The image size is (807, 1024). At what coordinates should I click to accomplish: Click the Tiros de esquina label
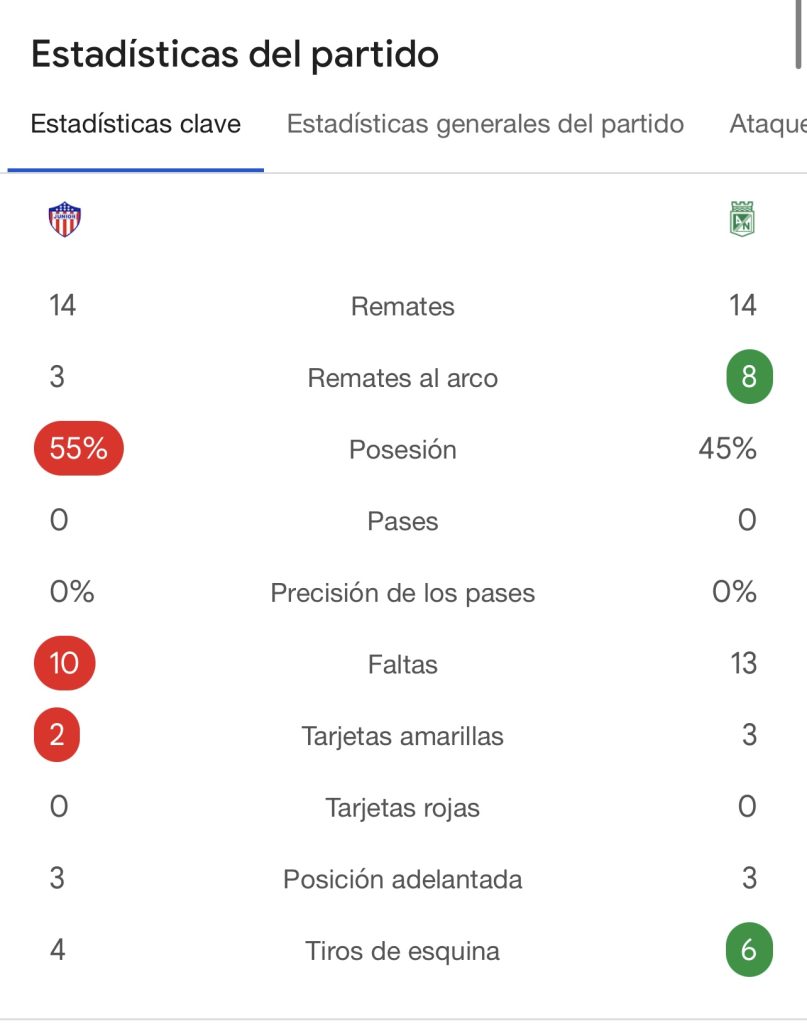(x=403, y=951)
